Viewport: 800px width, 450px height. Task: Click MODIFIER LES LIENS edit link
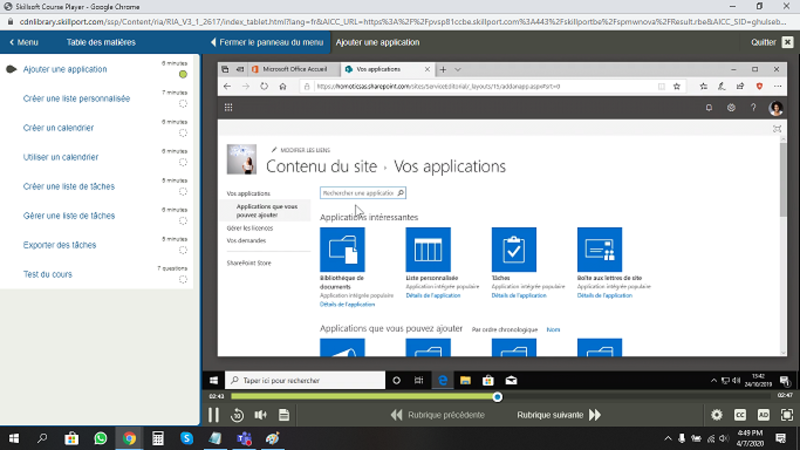point(301,150)
